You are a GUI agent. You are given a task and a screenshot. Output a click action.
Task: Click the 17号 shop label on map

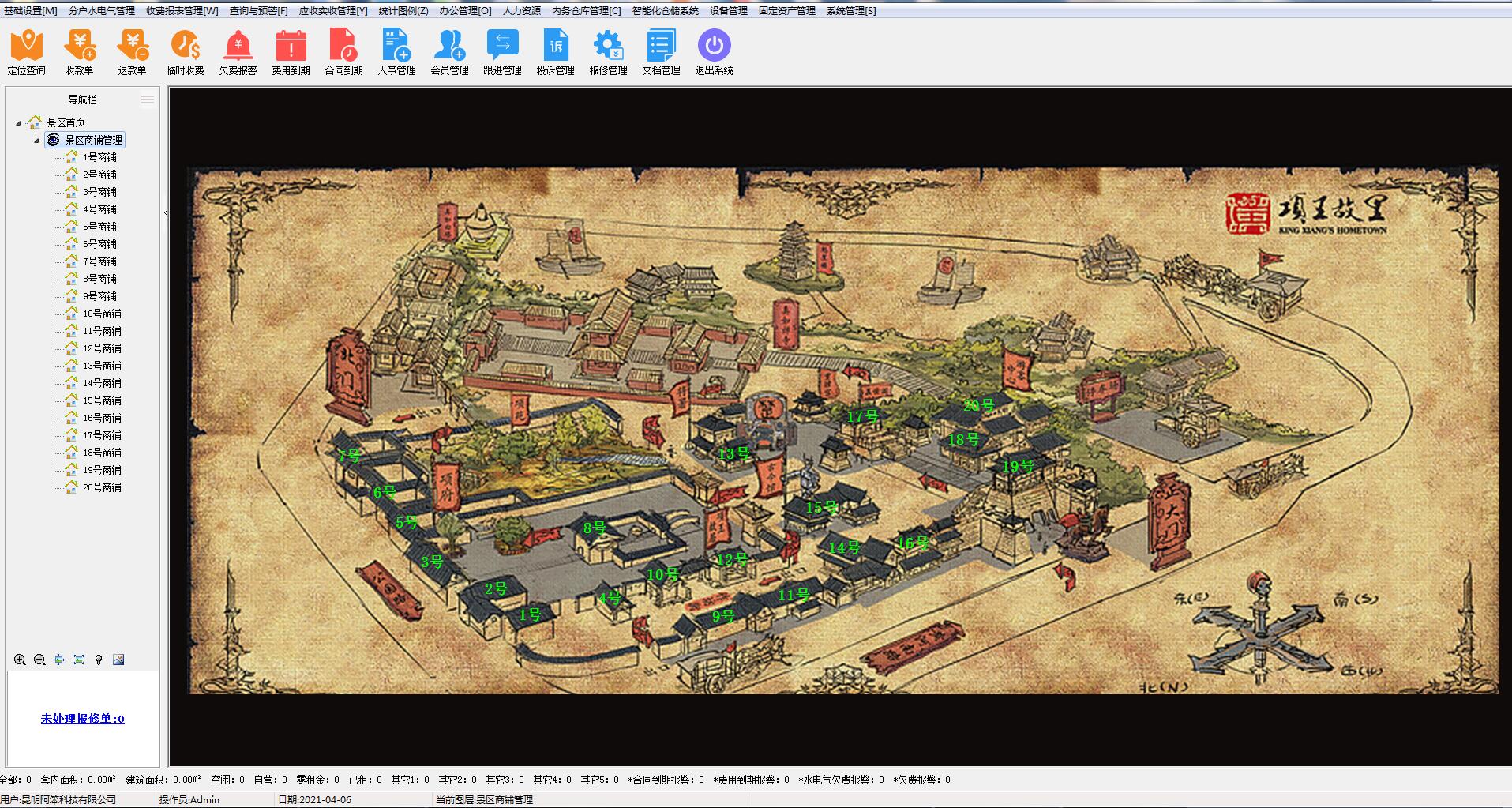(862, 416)
